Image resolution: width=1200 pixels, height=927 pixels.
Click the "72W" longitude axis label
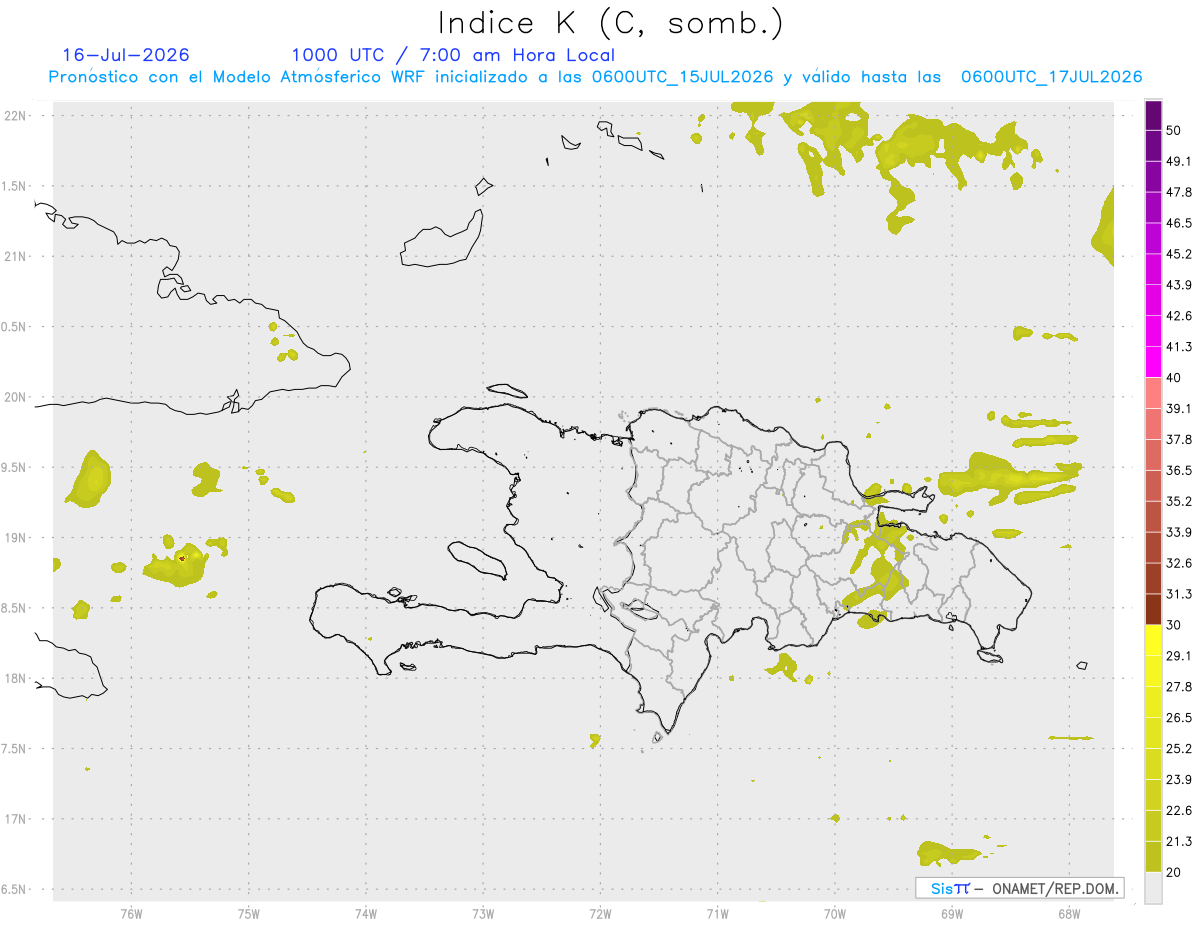[600, 913]
